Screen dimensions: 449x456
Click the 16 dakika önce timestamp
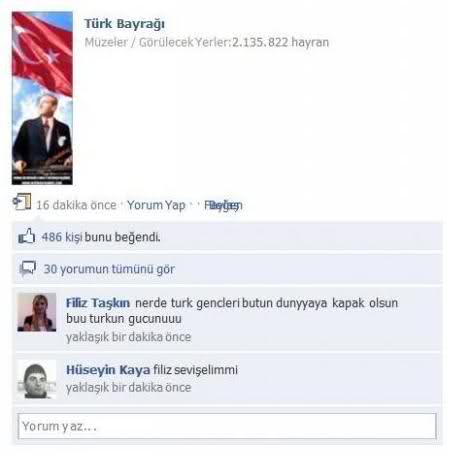click(x=76, y=205)
